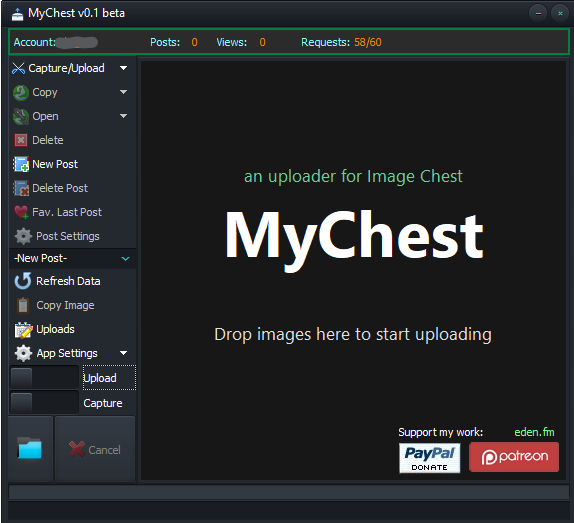Viewport: 574px width, 523px height.
Task: Favorite the last post with the heart icon
Action: point(21,212)
